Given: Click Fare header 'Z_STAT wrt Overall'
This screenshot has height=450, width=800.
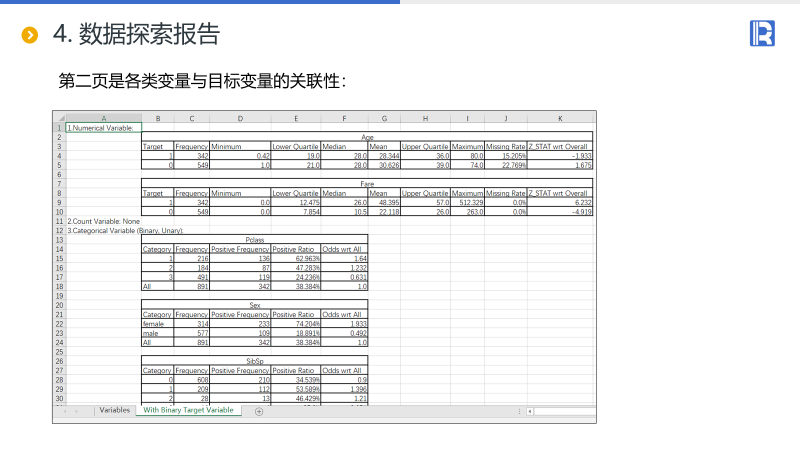Looking at the screenshot, I should coord(558,193).
